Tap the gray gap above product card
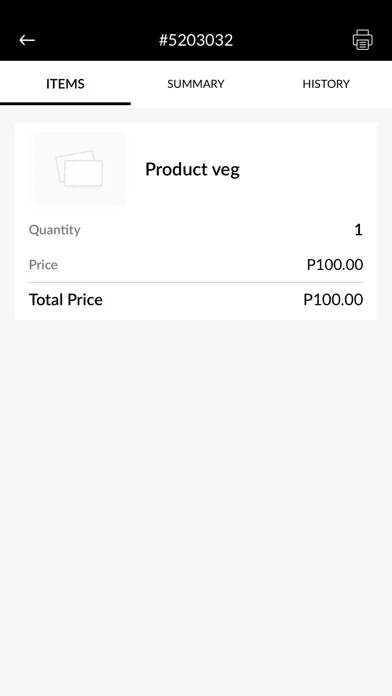Image resolution: width=392 pixels, height=696 pixels. click(196, 115)
